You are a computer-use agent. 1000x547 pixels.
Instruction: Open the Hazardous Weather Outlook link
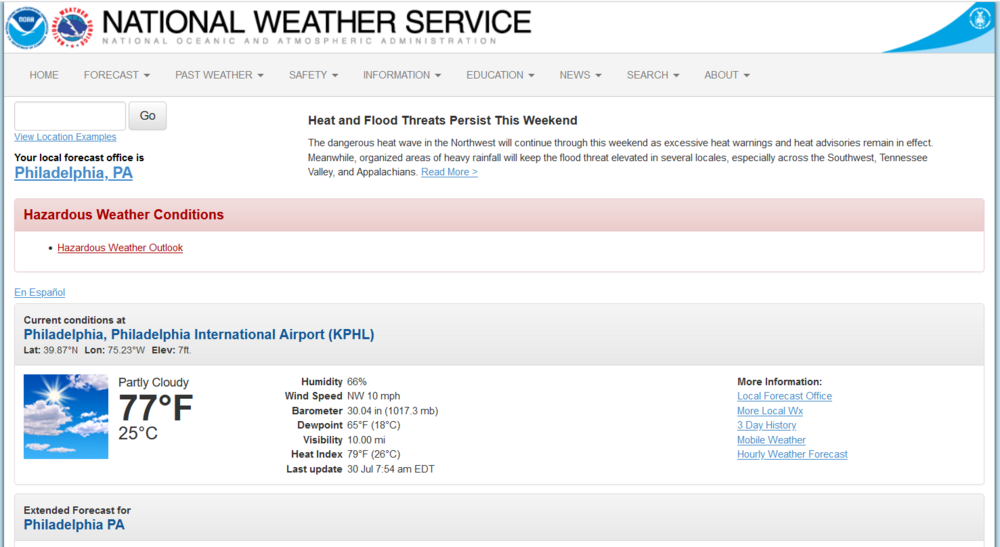[x=120, y=247]
